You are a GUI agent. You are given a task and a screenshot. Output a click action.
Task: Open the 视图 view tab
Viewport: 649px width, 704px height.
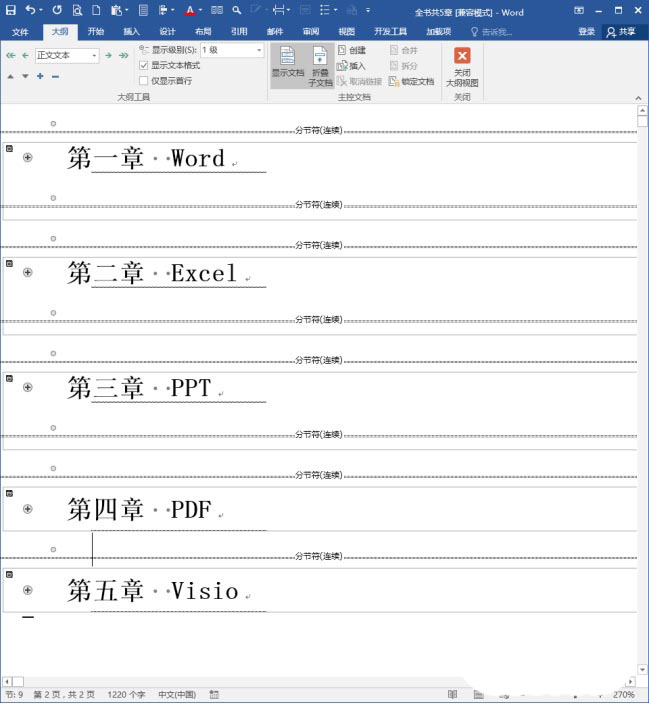346,31
